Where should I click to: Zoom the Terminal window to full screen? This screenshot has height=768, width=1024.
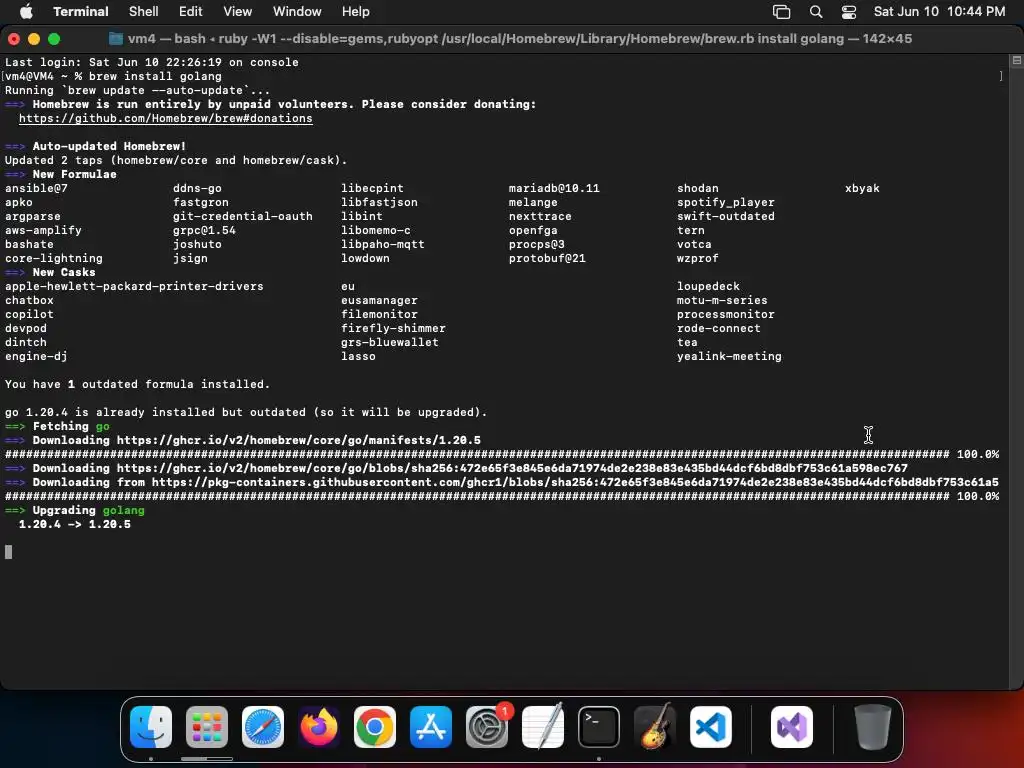tap(54, 39)
